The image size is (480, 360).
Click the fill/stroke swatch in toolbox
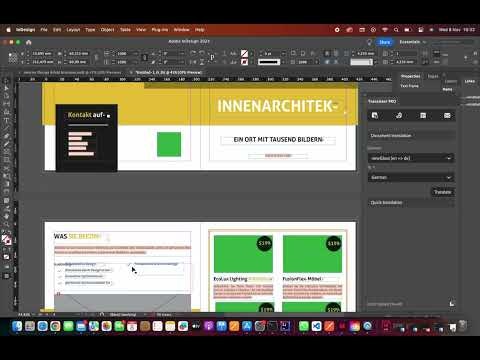click(6, 240)
